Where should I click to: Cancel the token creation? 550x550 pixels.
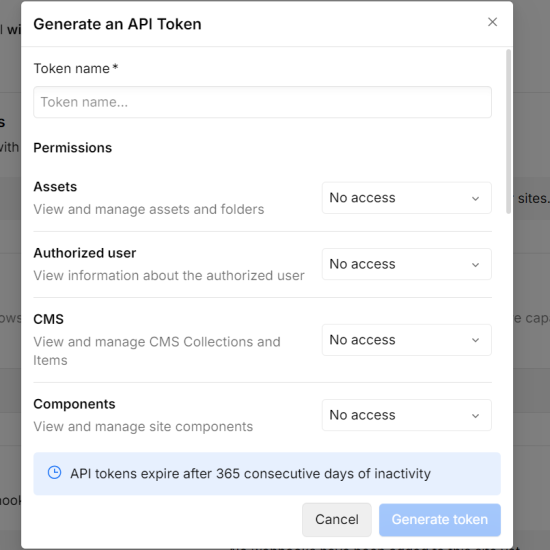[x=337, y=519]
